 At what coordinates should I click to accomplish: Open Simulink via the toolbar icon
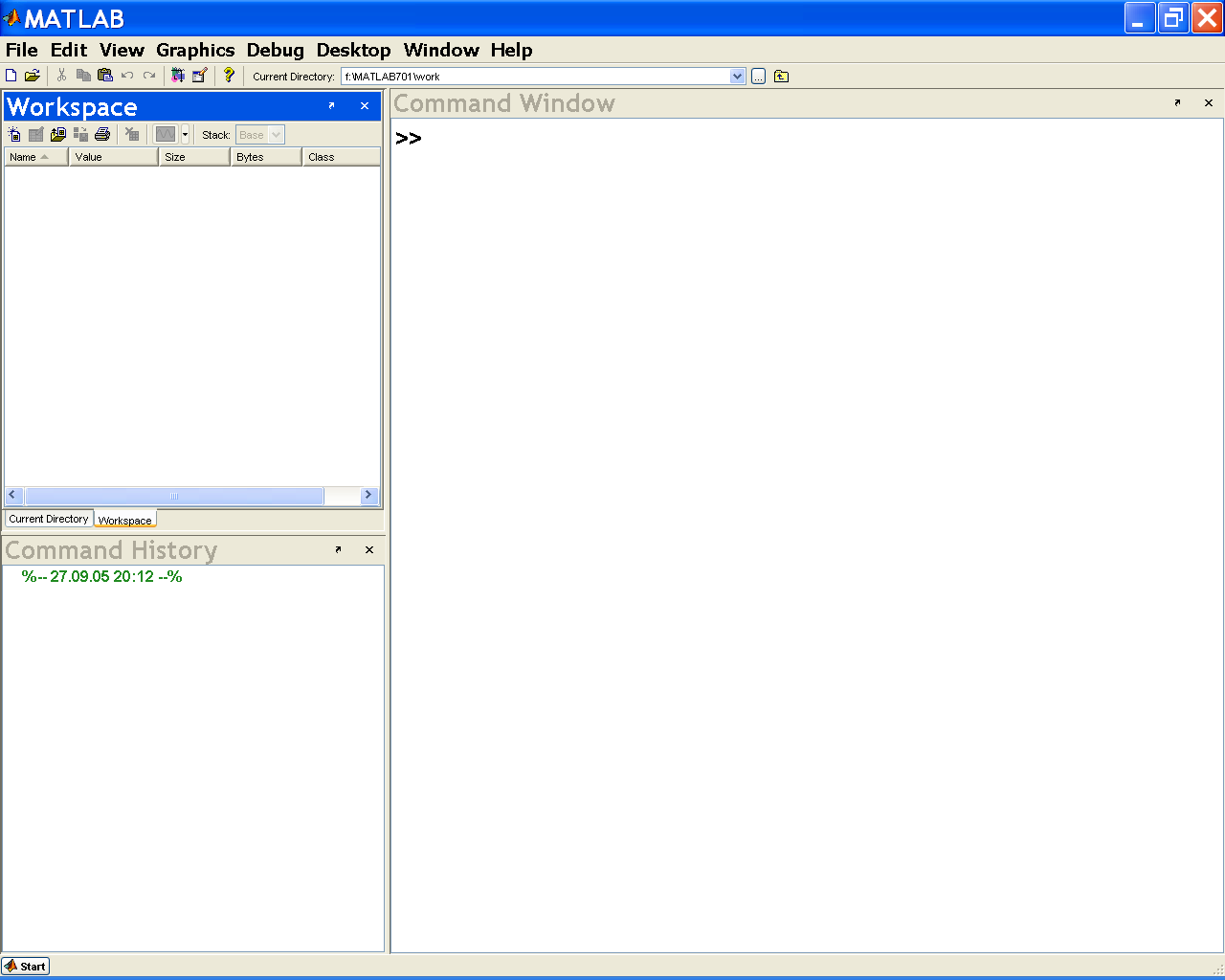178,76
